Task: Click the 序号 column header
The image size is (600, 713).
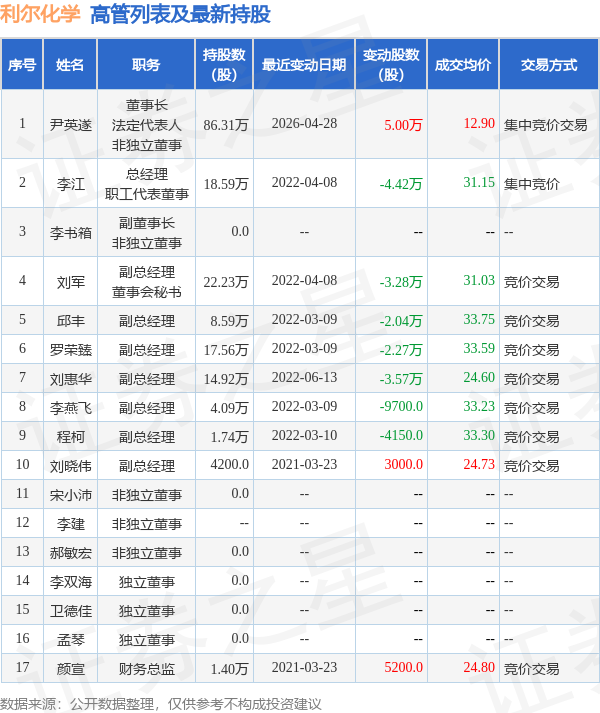Action: click(x=22, y=65)
